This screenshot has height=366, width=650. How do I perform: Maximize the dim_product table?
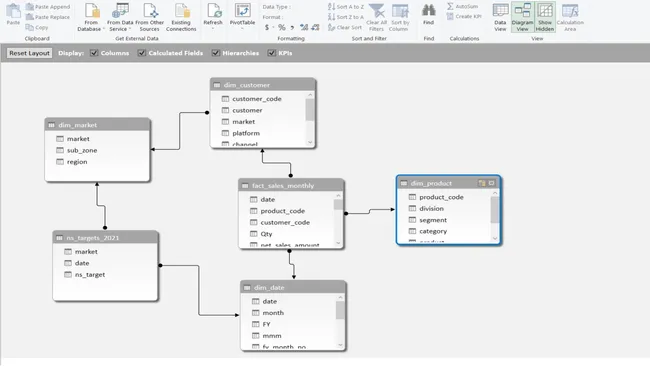492,183
